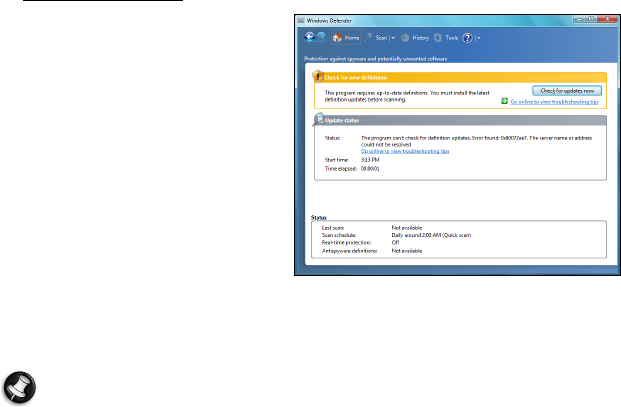Click the Antispyware definitions 'Not available' value
The image size is (621, 407).
point(407,251)
